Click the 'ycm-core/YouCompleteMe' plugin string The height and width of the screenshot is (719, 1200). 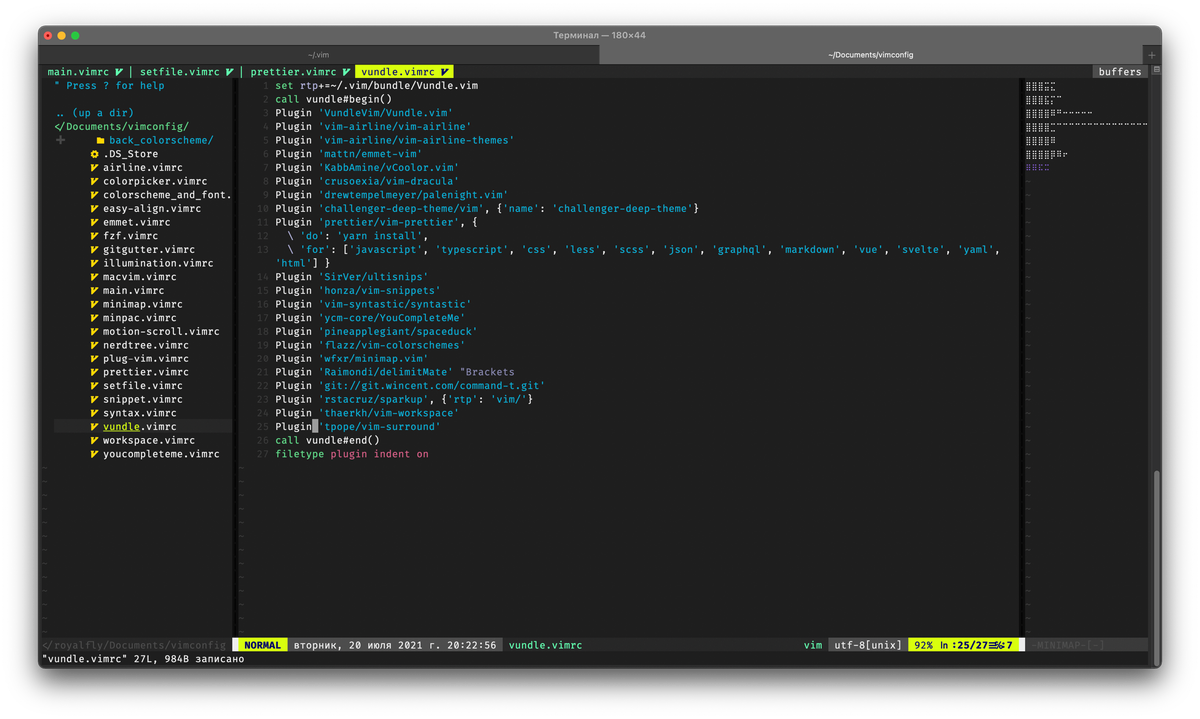point(392,318)
